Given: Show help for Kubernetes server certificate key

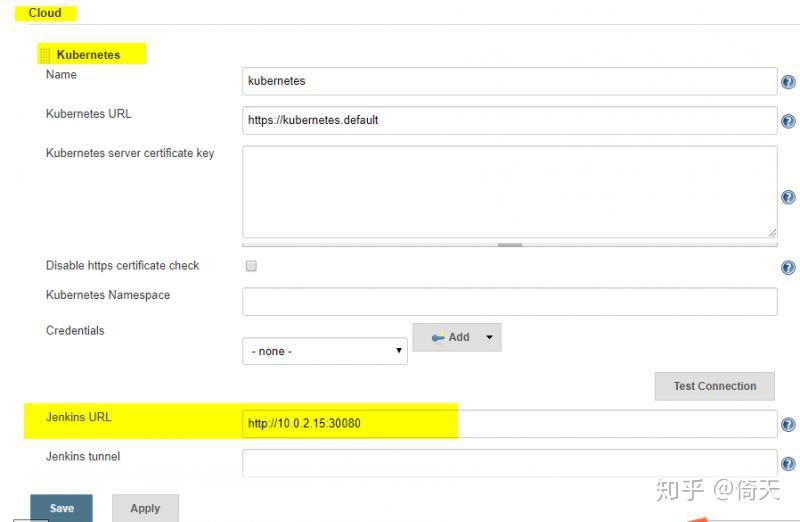Looking at the screenshot, I should 788,197.
